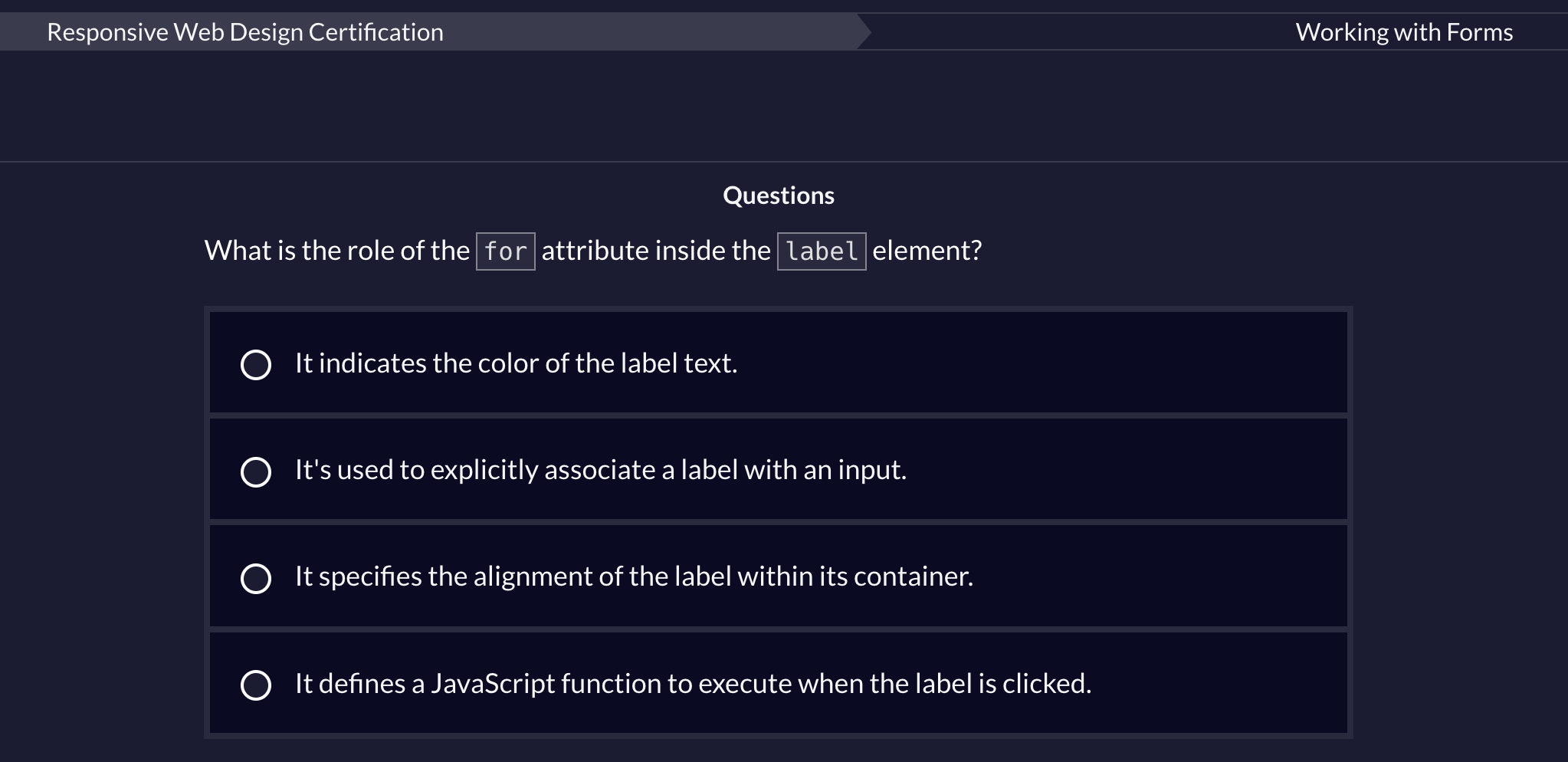Click answer text "It indicates the color of the label text."
Screen dimensions: 1568x762
point(516,363)
